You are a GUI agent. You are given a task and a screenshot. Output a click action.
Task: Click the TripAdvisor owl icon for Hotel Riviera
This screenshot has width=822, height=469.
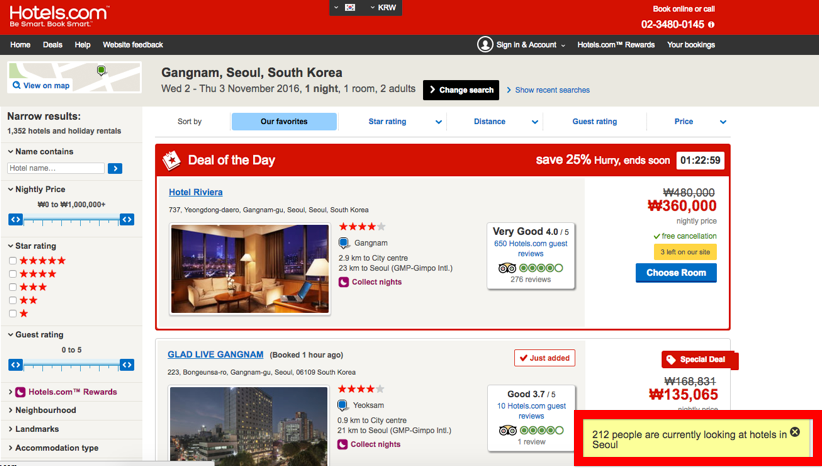(507, 268)
